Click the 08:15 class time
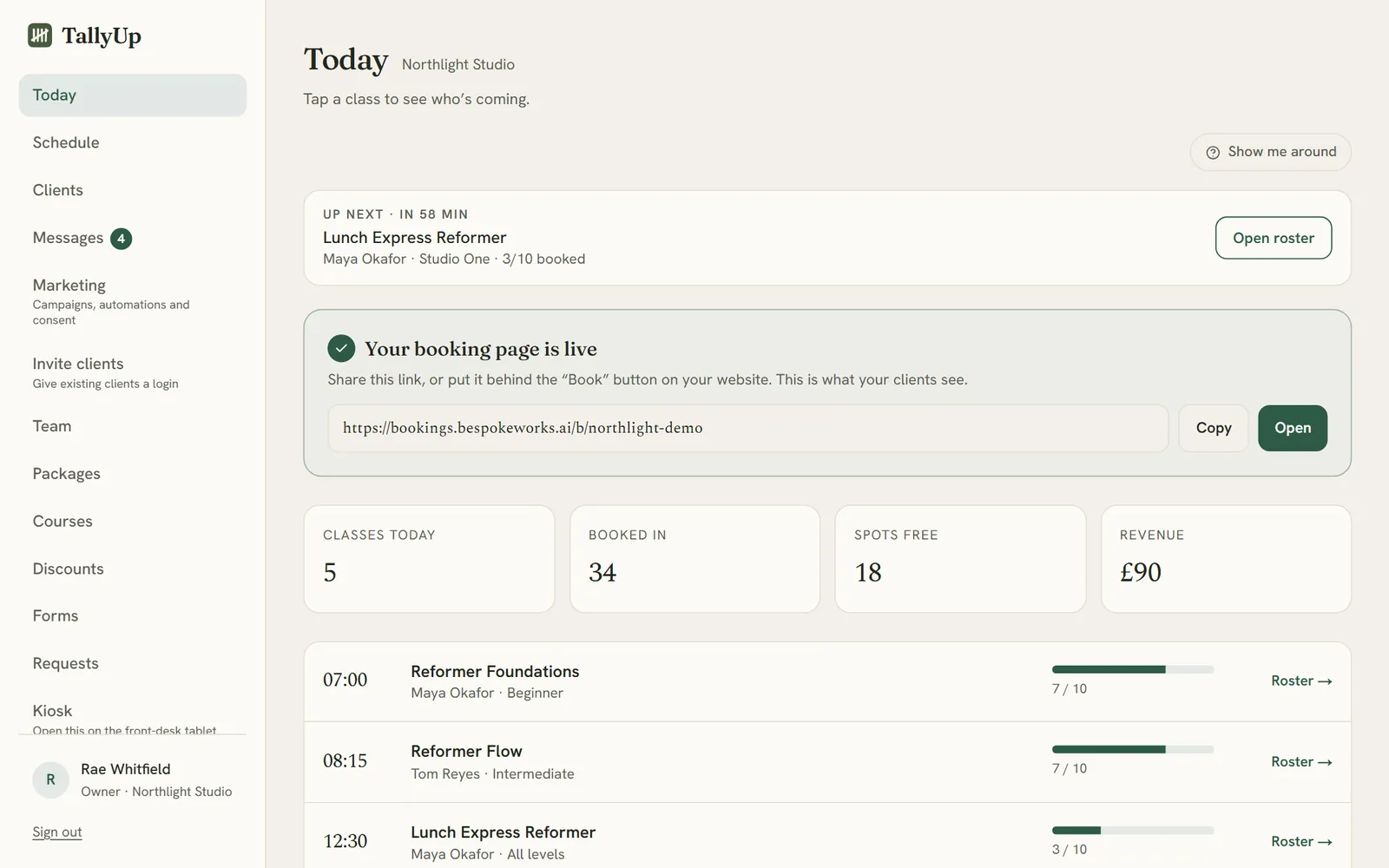This screenshot has height=868, width=1389. pyautogui.click(x=345, y=761)
